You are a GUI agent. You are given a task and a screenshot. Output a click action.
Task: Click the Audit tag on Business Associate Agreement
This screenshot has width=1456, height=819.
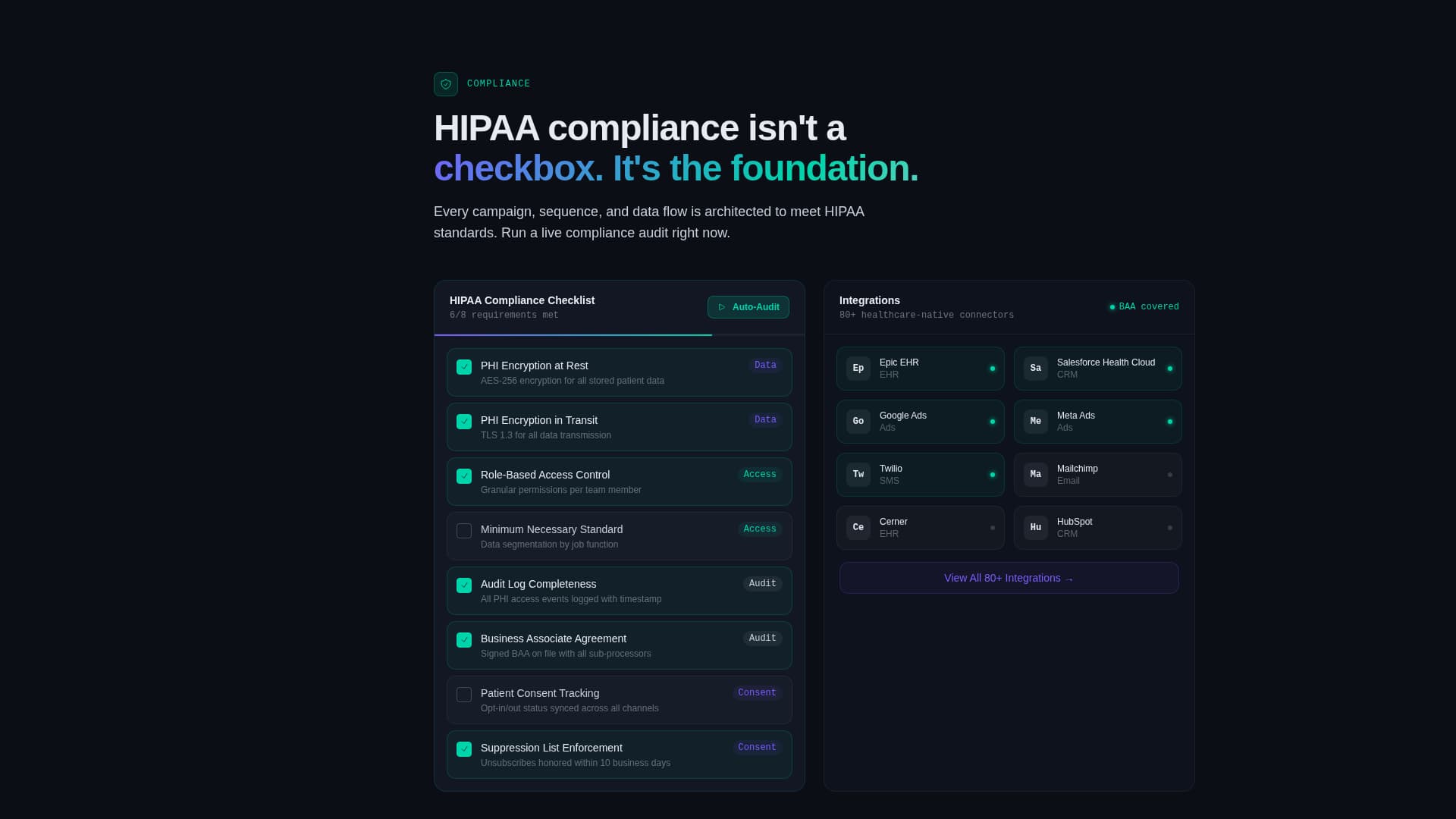coord(762,638)
